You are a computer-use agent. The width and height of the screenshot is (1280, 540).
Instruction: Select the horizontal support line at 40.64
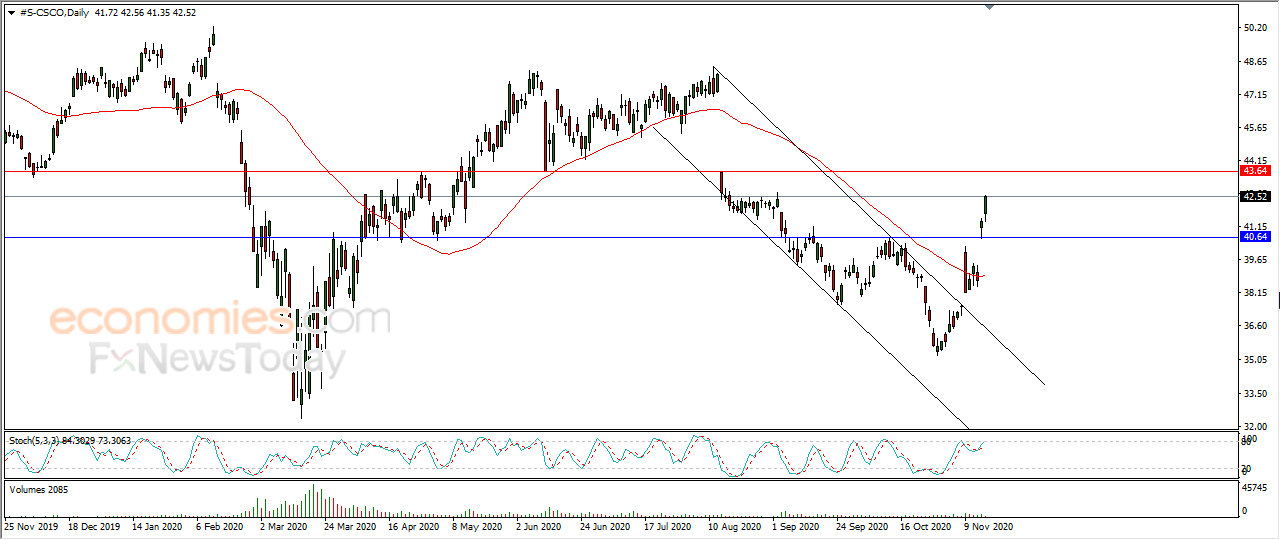620,237
